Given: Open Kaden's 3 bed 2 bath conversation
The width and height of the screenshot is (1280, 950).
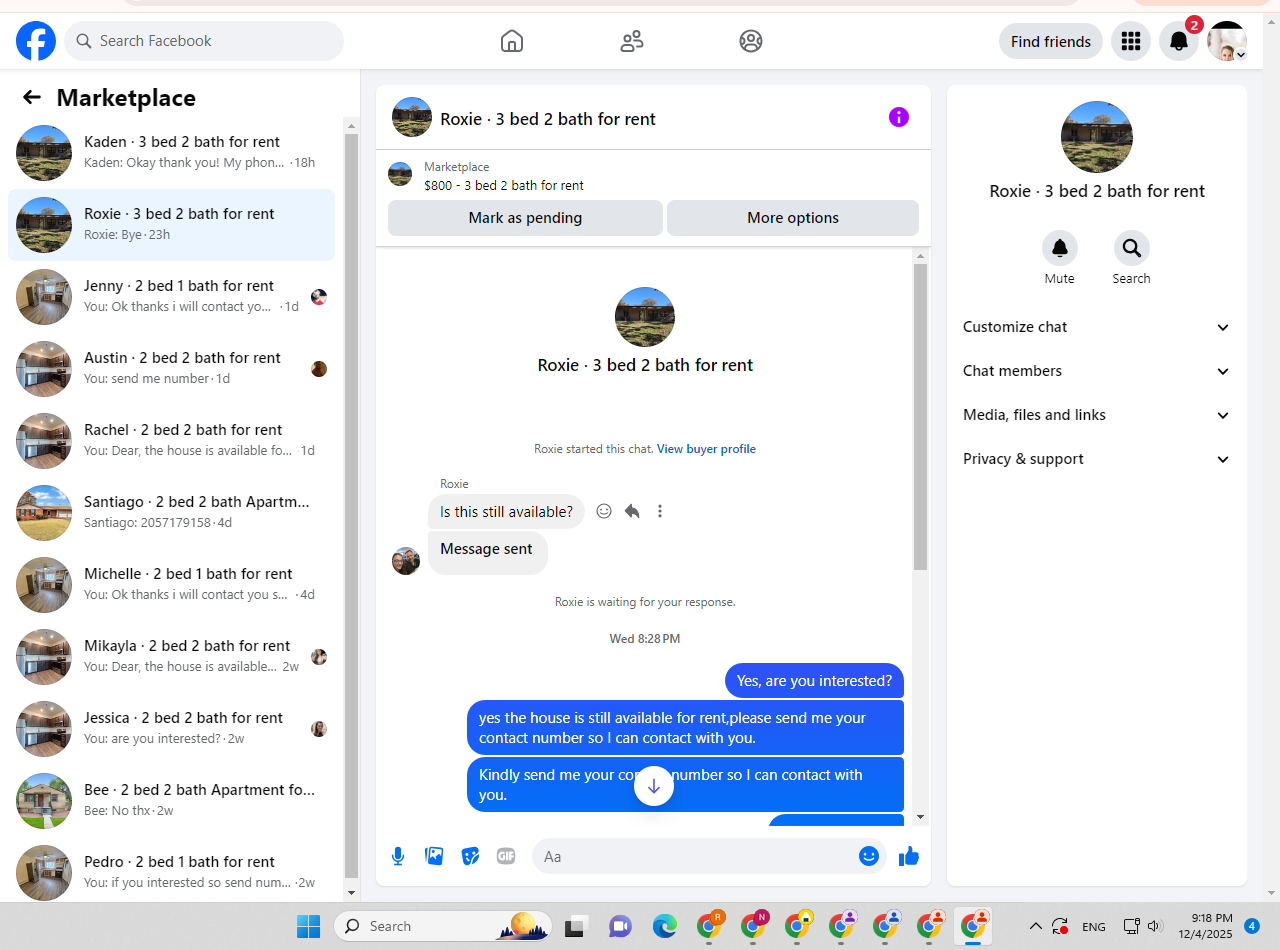Looking at the screenshot, I should click(172, 153).
